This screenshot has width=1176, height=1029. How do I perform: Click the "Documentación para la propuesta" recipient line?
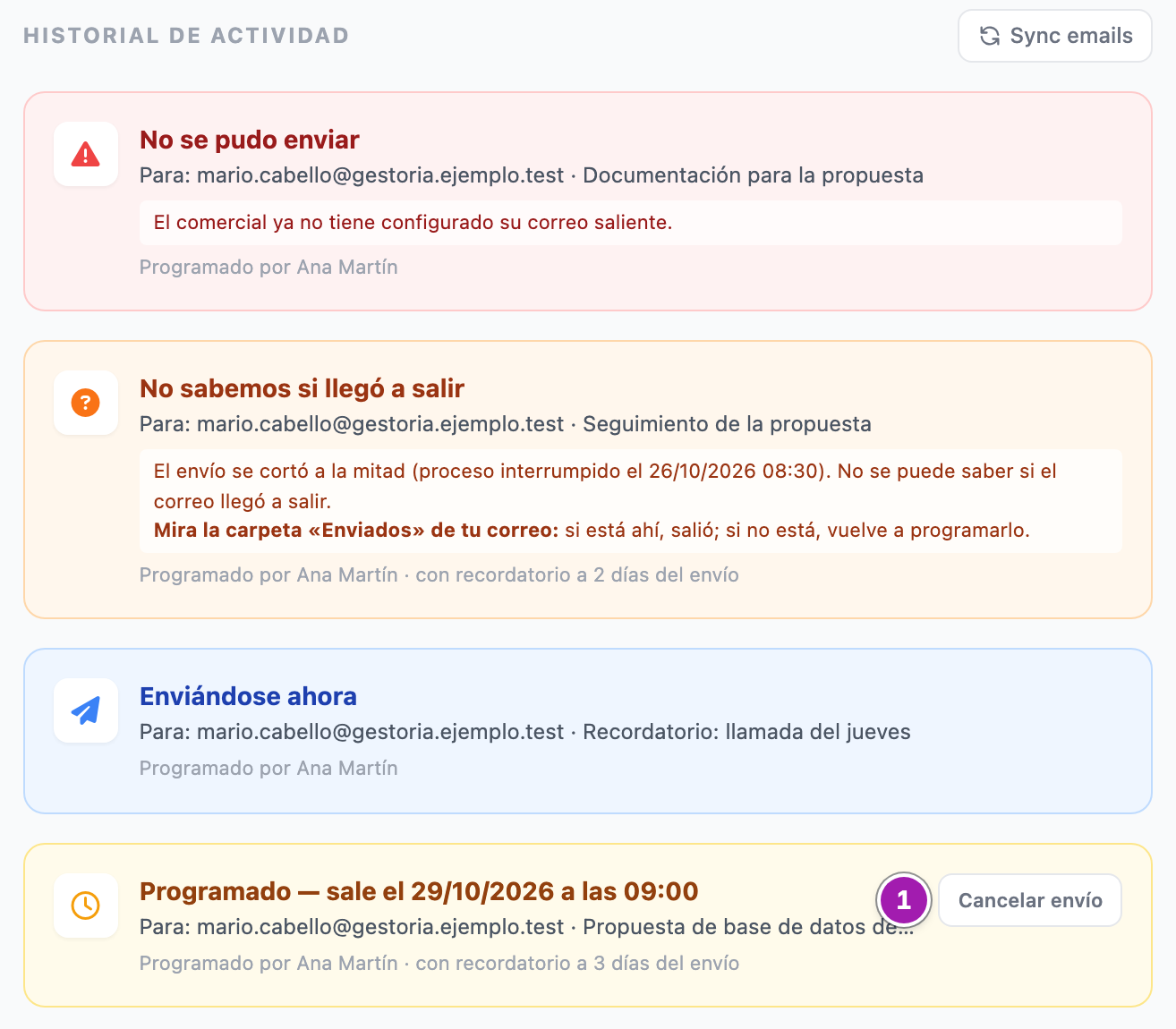532,175
